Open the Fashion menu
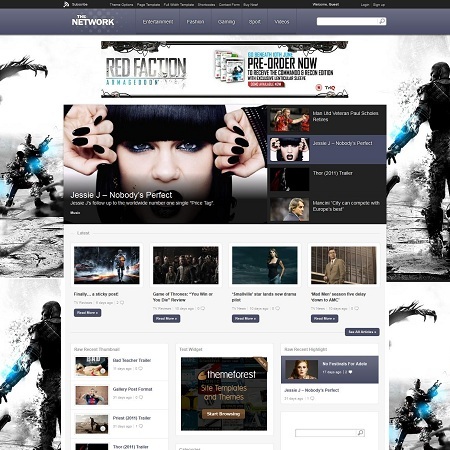This screenshot has width=450, height=450. click(195, 22)
